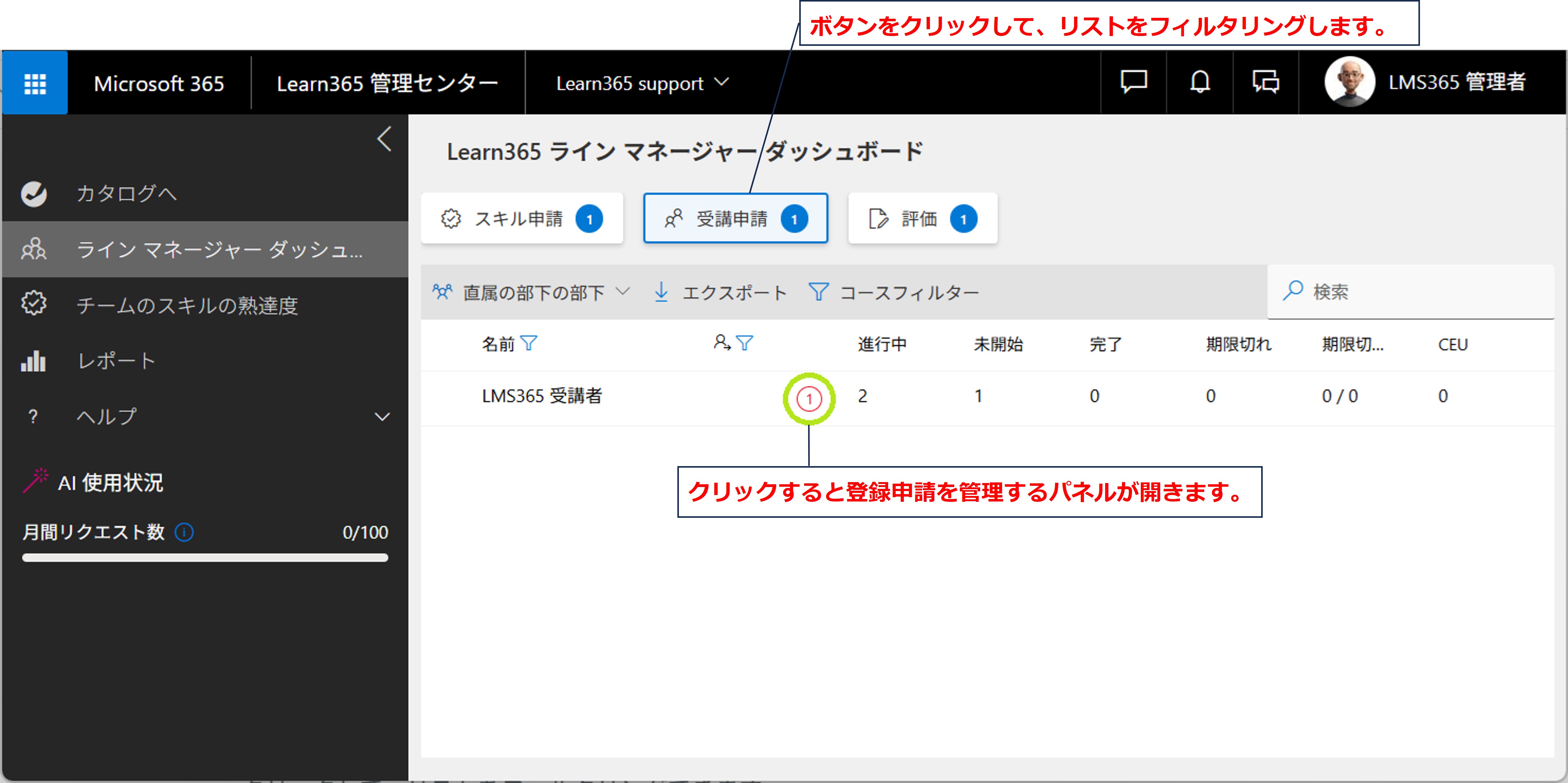Screen dimensions: 1568x783
Task: Click the search magnifier icon
Action: pyautogui.click(x=1293, y=291)
